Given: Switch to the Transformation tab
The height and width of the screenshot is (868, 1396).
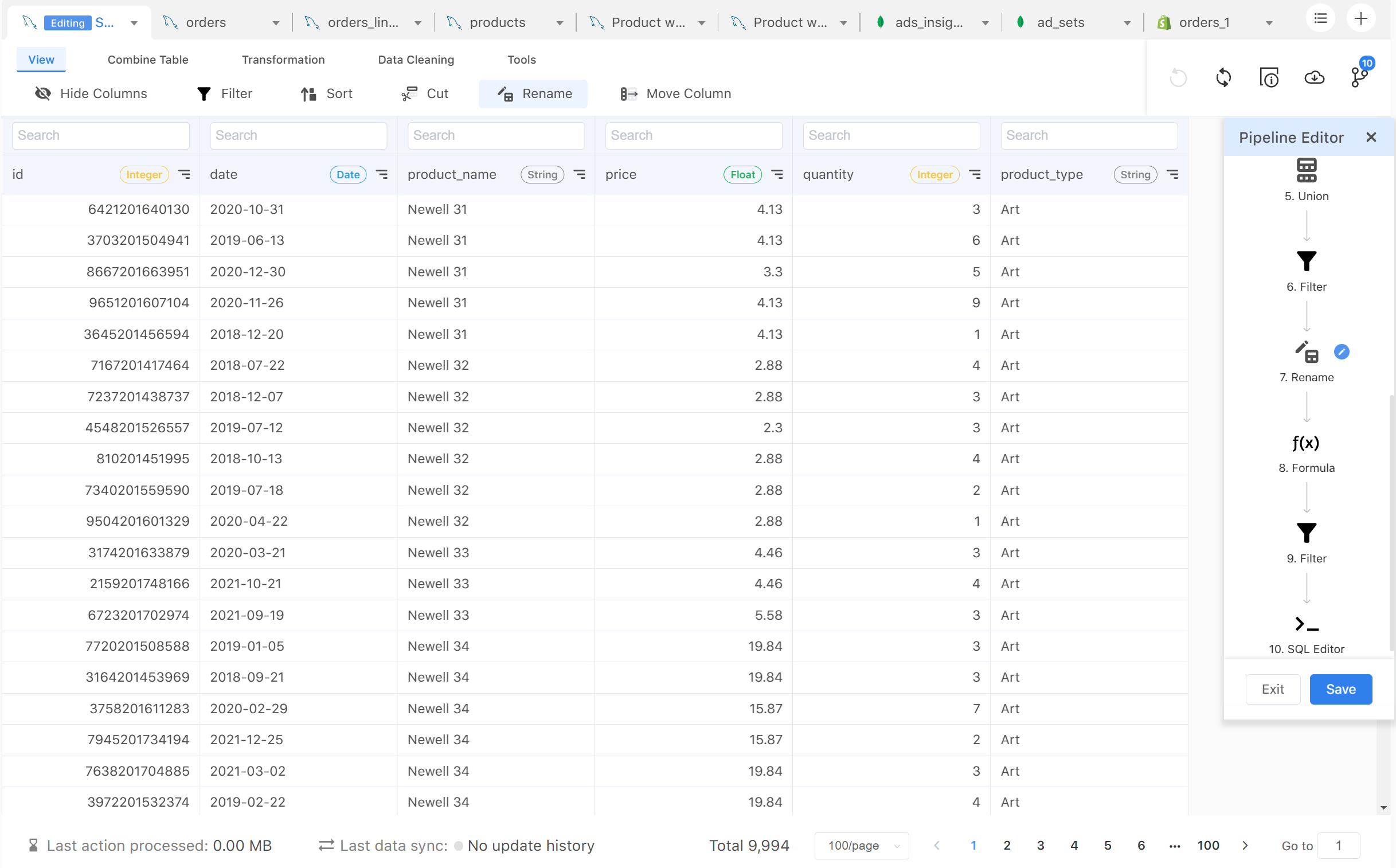Looking at the screenshot, I should coord(283,59).
